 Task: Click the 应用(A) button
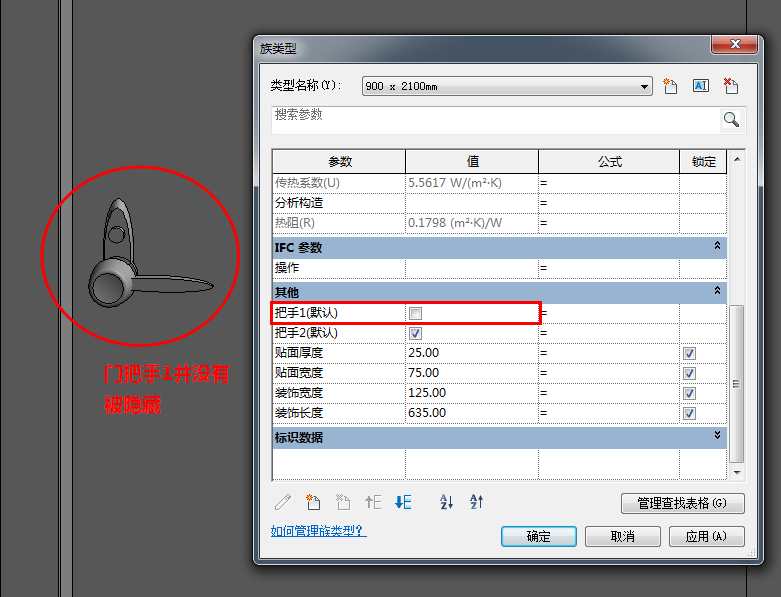point(706,536)
